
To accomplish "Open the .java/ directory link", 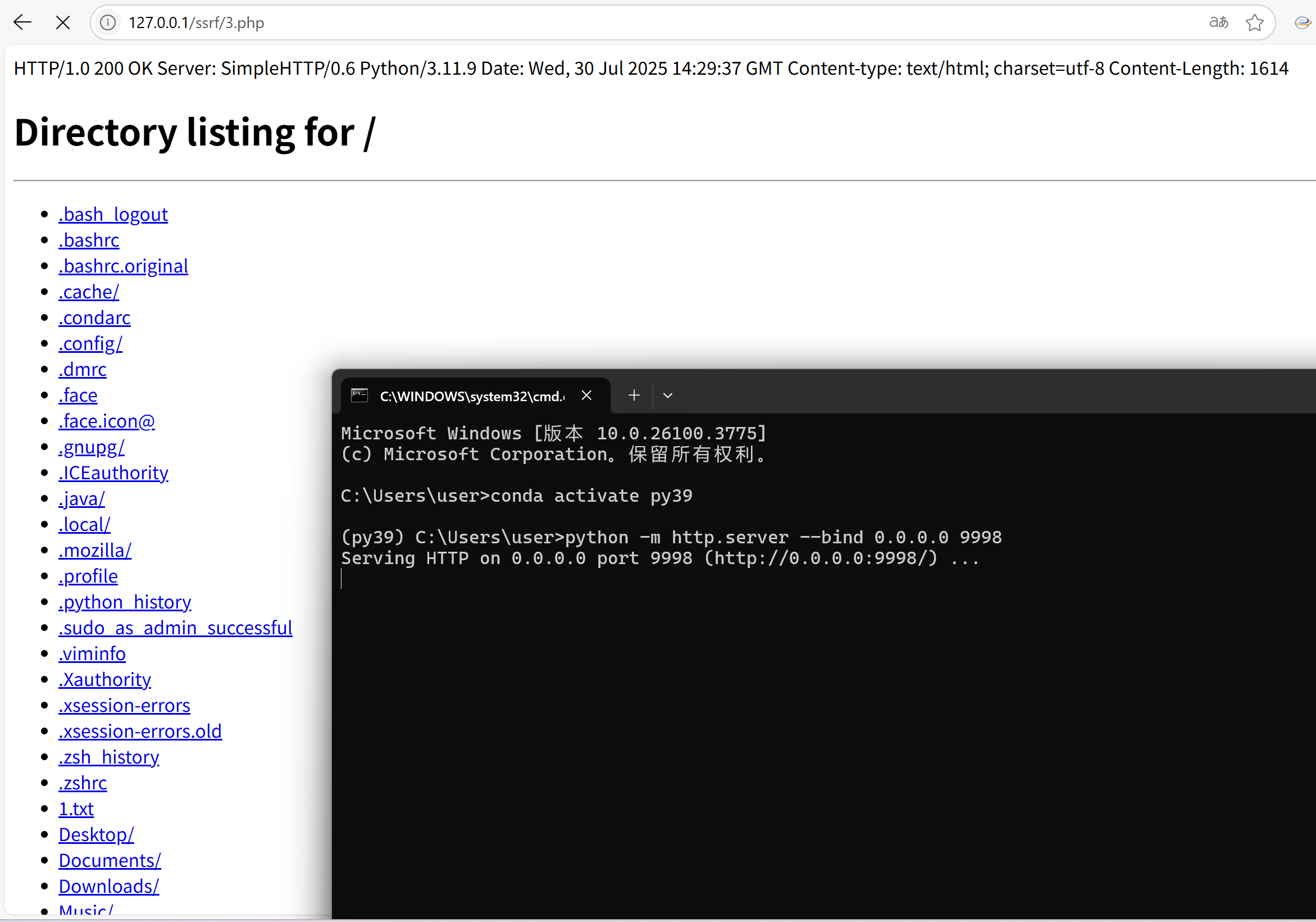I will 82,498.
